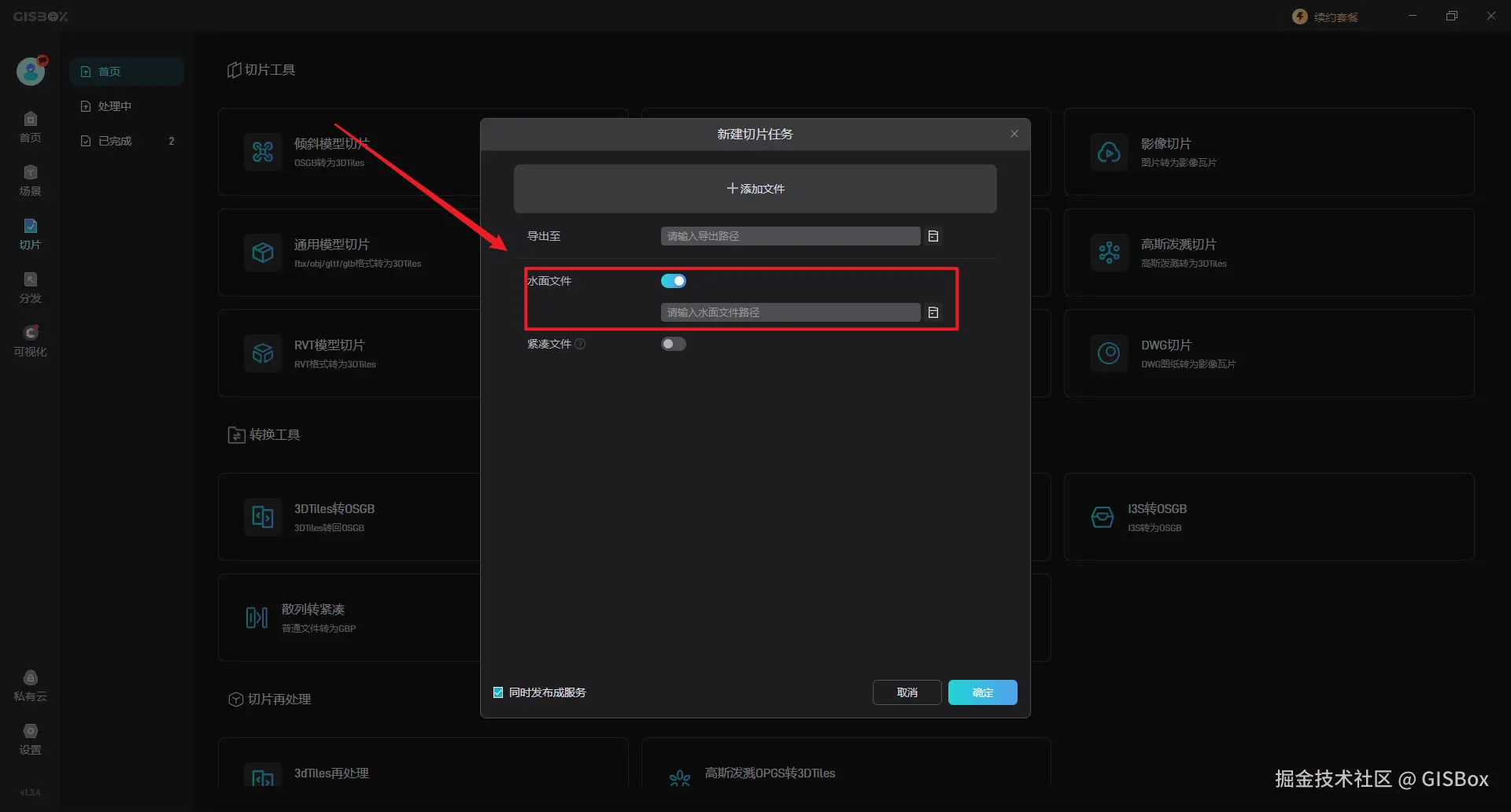Click the 添加文件 button
Screen dimensions: 1511x812
pos(755,189)
